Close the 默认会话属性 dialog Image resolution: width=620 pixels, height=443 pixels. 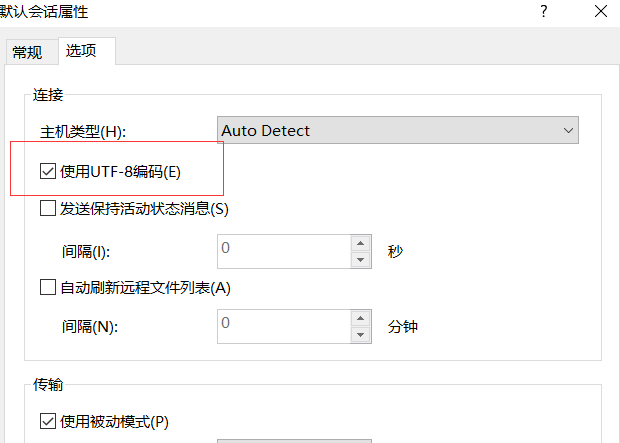(x=600, y=12)
